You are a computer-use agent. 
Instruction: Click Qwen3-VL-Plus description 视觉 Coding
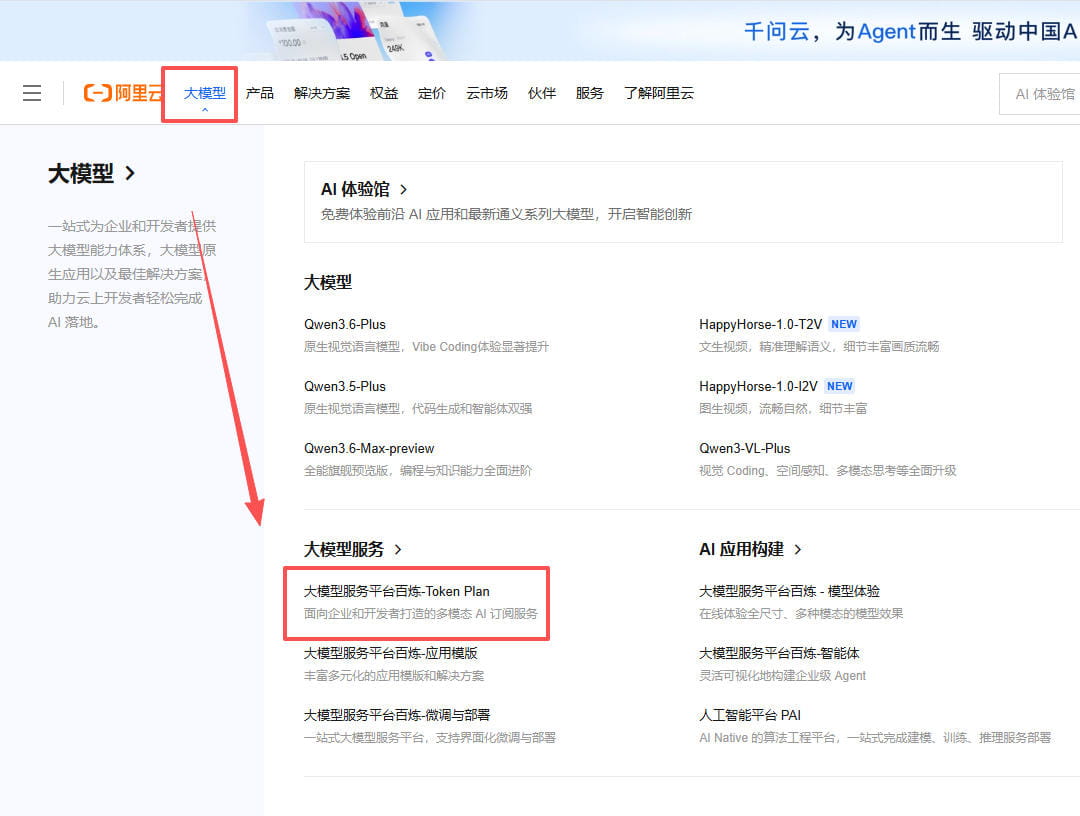(x=827, y=470)
